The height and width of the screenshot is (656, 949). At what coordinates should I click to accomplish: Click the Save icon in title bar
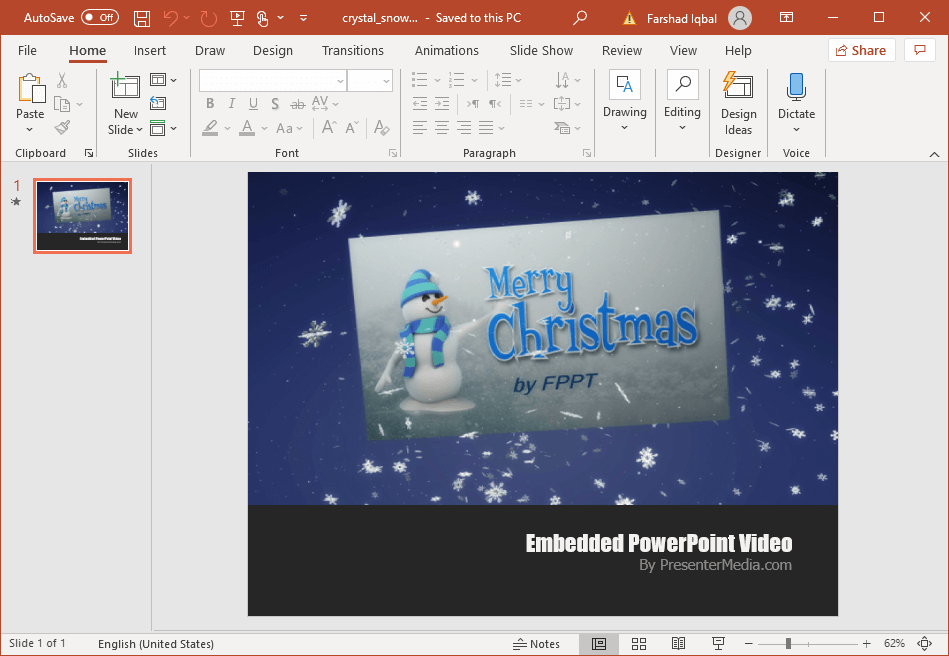pyautogui.click(x=142, y=18)
